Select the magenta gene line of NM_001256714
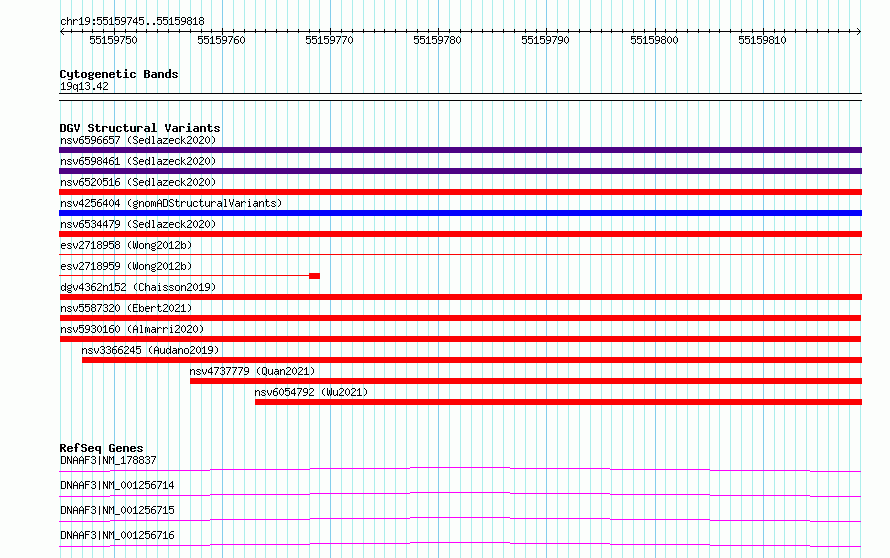The width and height of the screenshot is (890, 558). pyautogui.click(x=460, y=494)
